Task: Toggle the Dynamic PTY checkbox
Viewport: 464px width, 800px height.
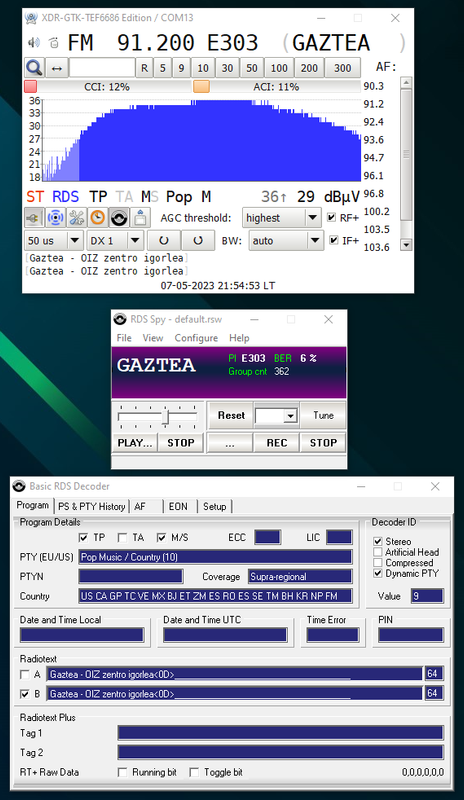Action: click(x=378, y=573)
